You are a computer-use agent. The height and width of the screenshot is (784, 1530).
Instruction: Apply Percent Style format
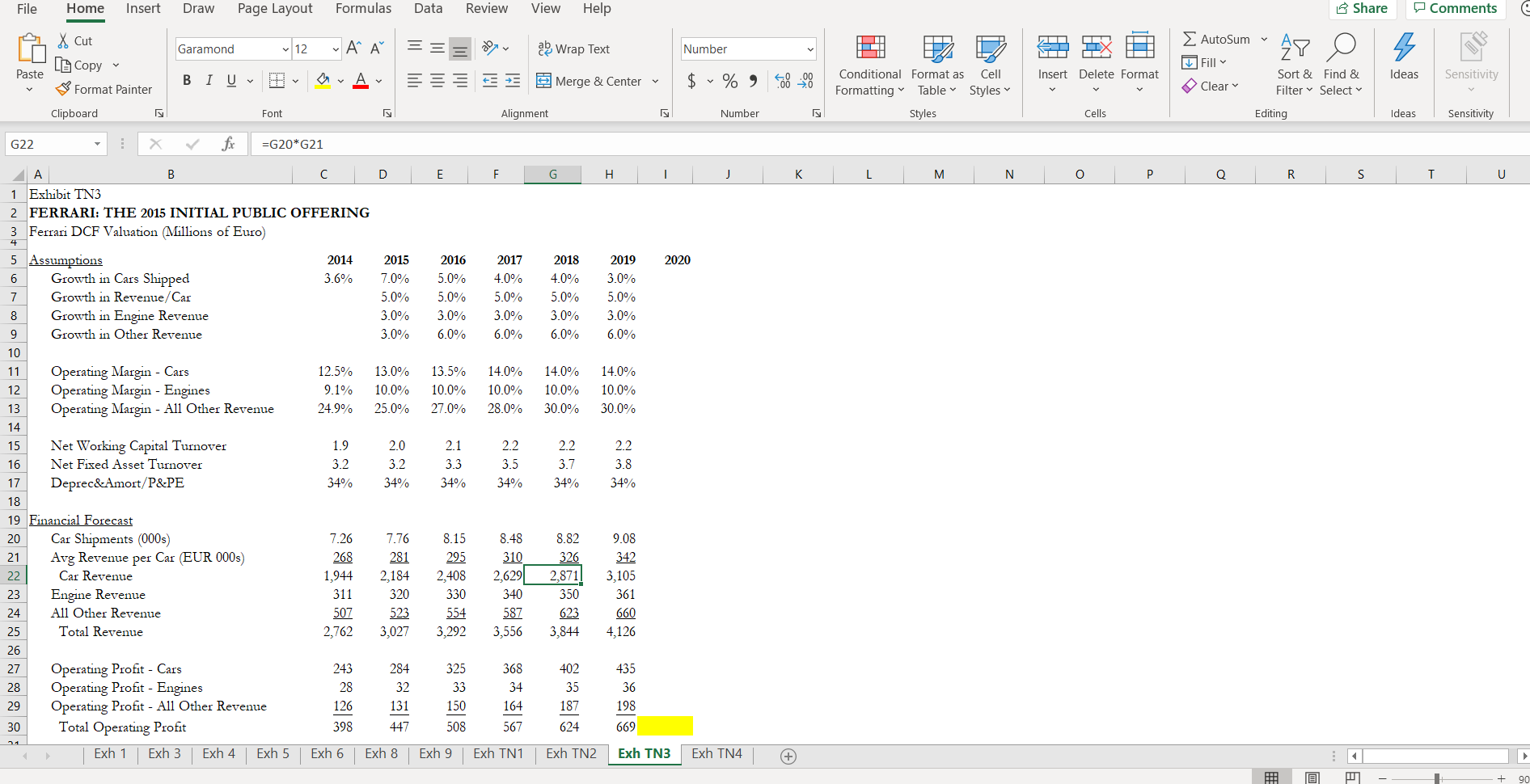(x=730, y=81)
